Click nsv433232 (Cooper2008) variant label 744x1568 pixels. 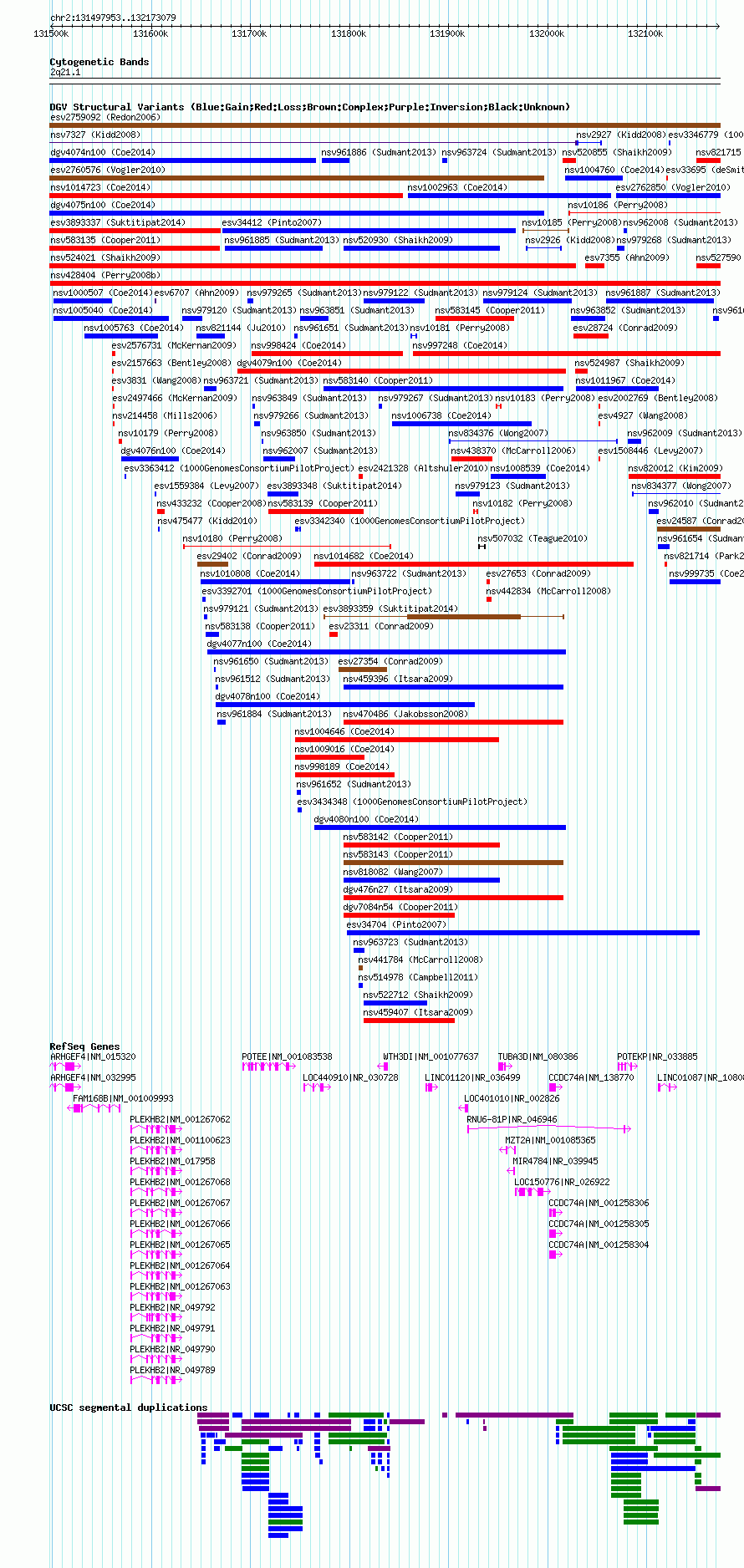click(x=211, y=503)
